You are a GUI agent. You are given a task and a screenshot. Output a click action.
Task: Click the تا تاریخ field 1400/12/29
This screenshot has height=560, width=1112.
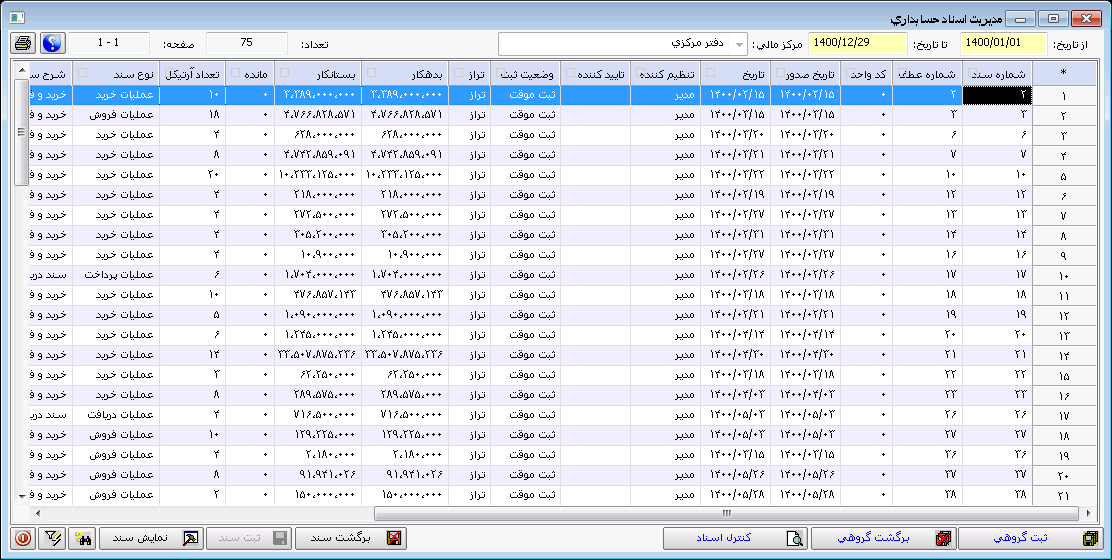[x=858, y=43]
